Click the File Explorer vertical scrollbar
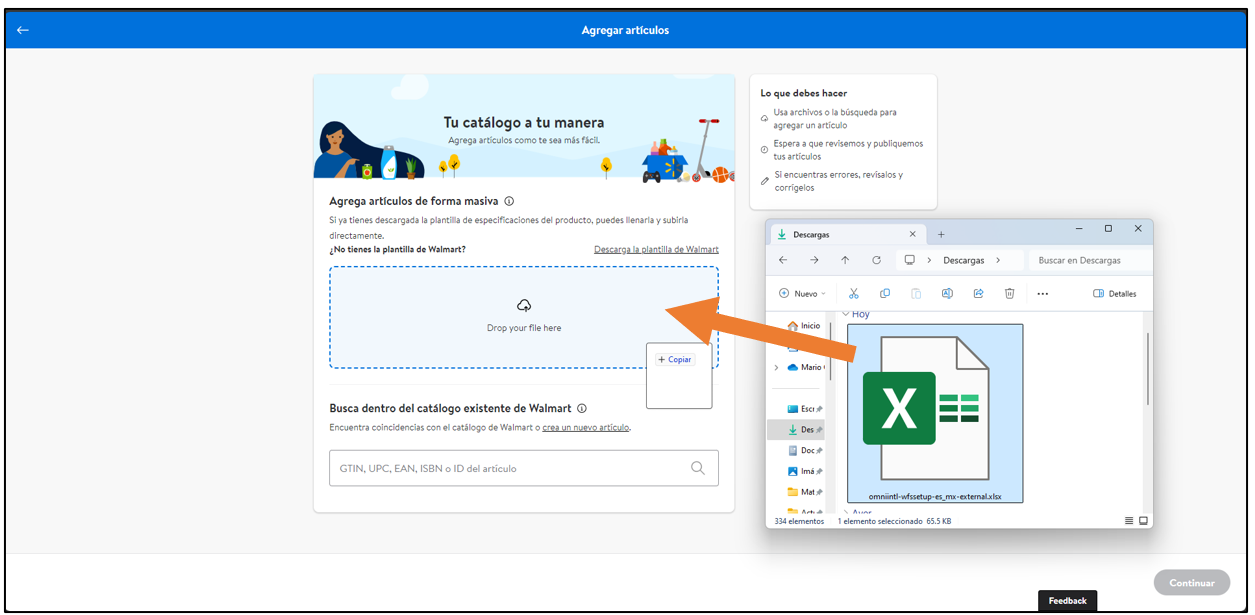Screen dimensions: 1255x615 tap(1146, 370)
